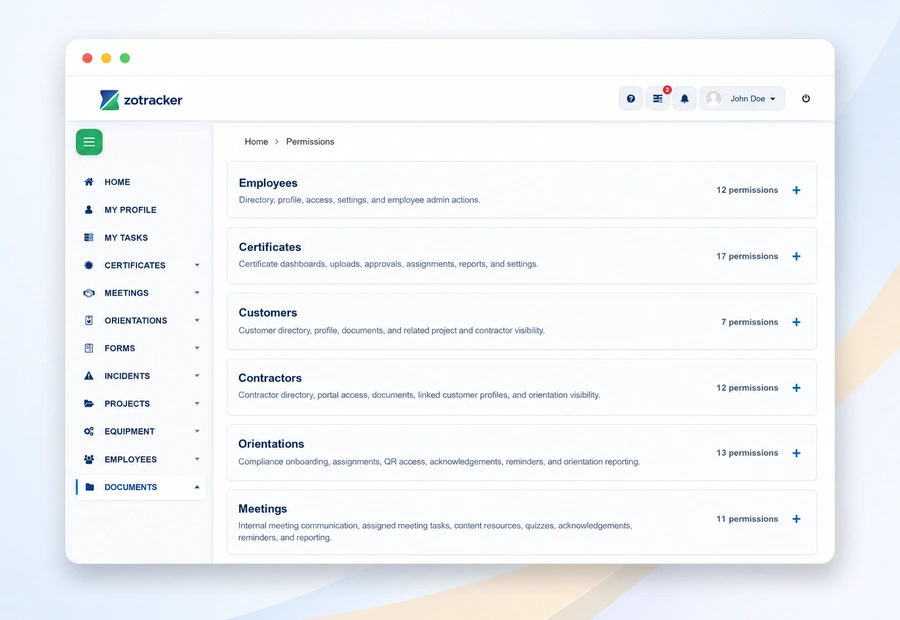The image size is (900, 620).
Task: Open the task list icon with badge
Action: click(658, 99)
